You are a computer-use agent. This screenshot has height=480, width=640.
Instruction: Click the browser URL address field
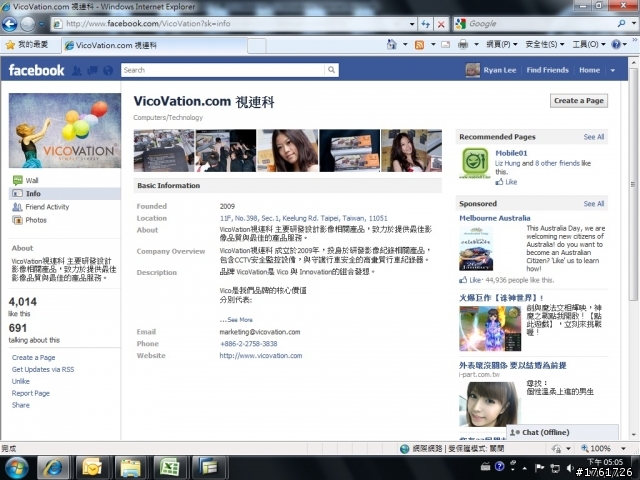point(235,24)
